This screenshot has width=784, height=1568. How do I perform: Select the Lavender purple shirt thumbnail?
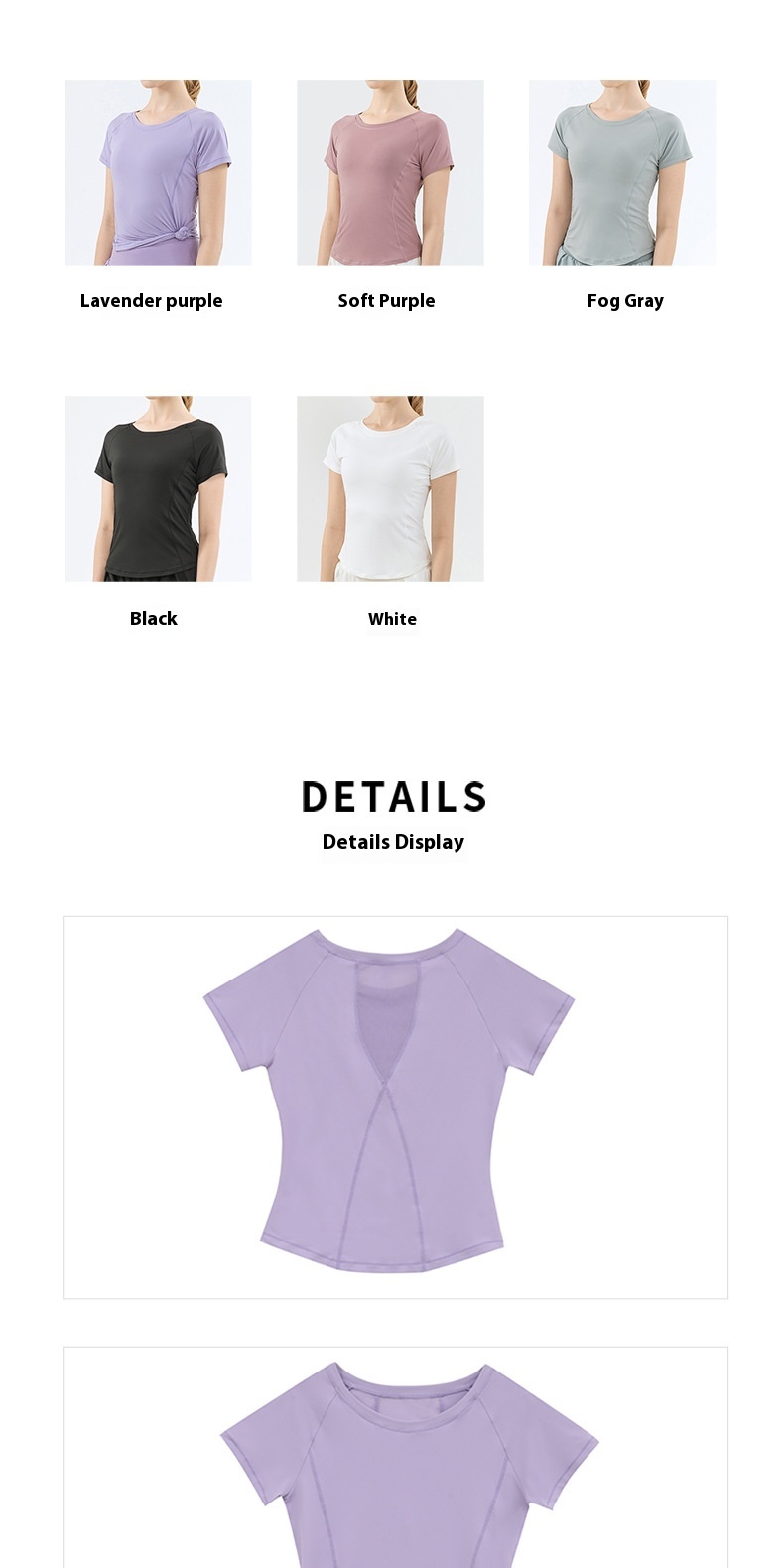158,173
